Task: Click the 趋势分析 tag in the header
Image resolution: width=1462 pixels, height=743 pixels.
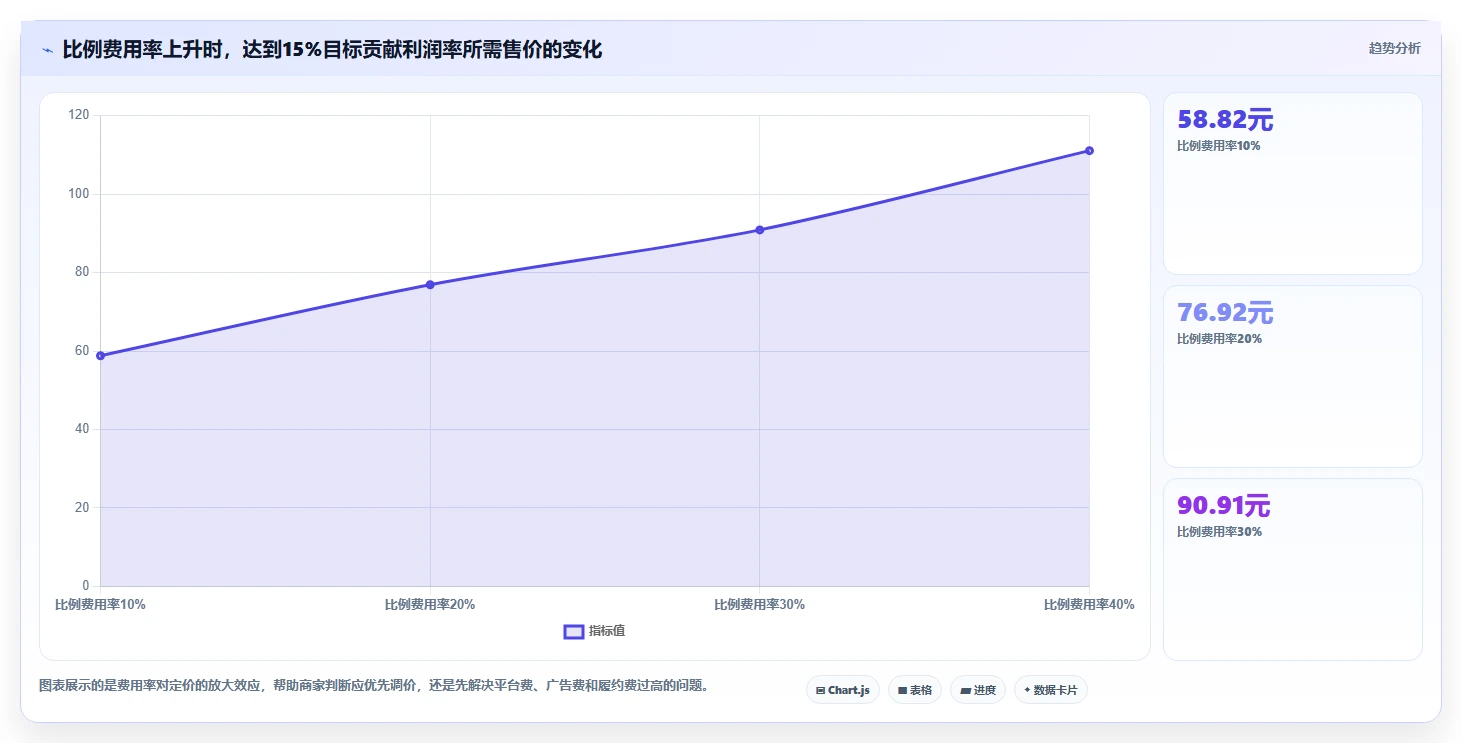Action: (x=1394, y=48)
